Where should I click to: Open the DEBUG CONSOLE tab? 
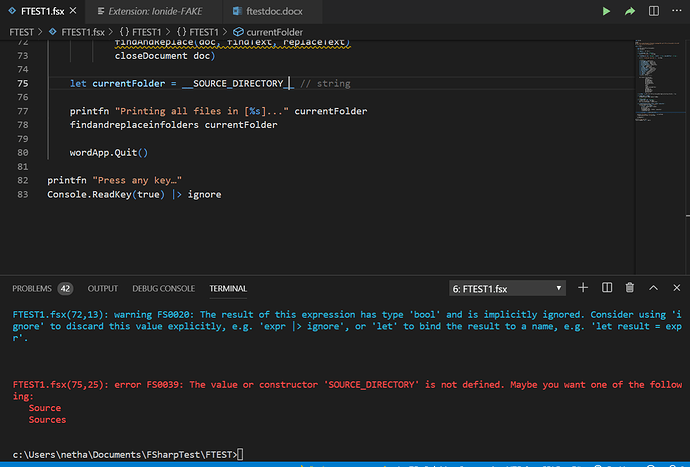pos(163,289)
